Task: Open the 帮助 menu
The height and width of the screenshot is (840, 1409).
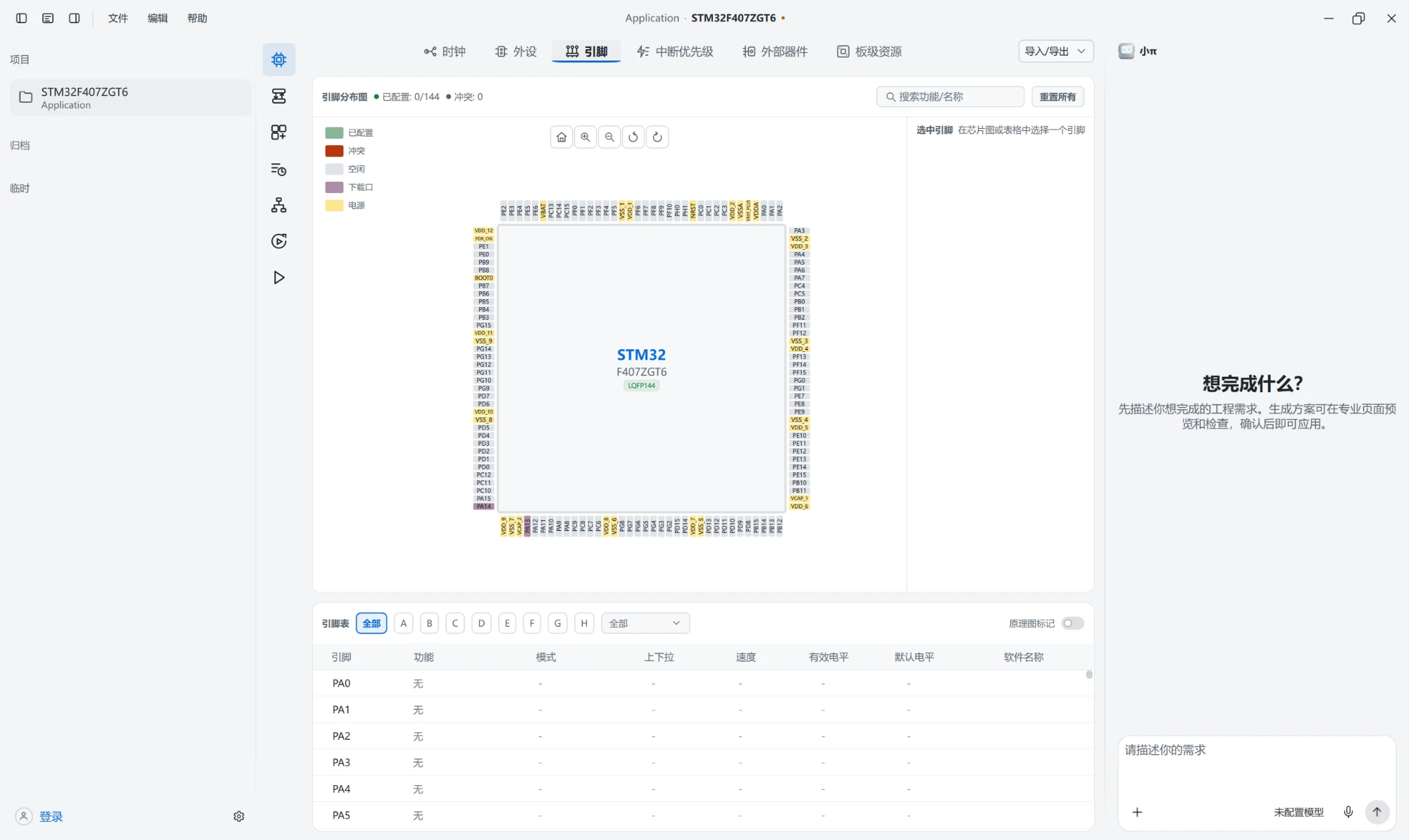Action: point(197,18)
